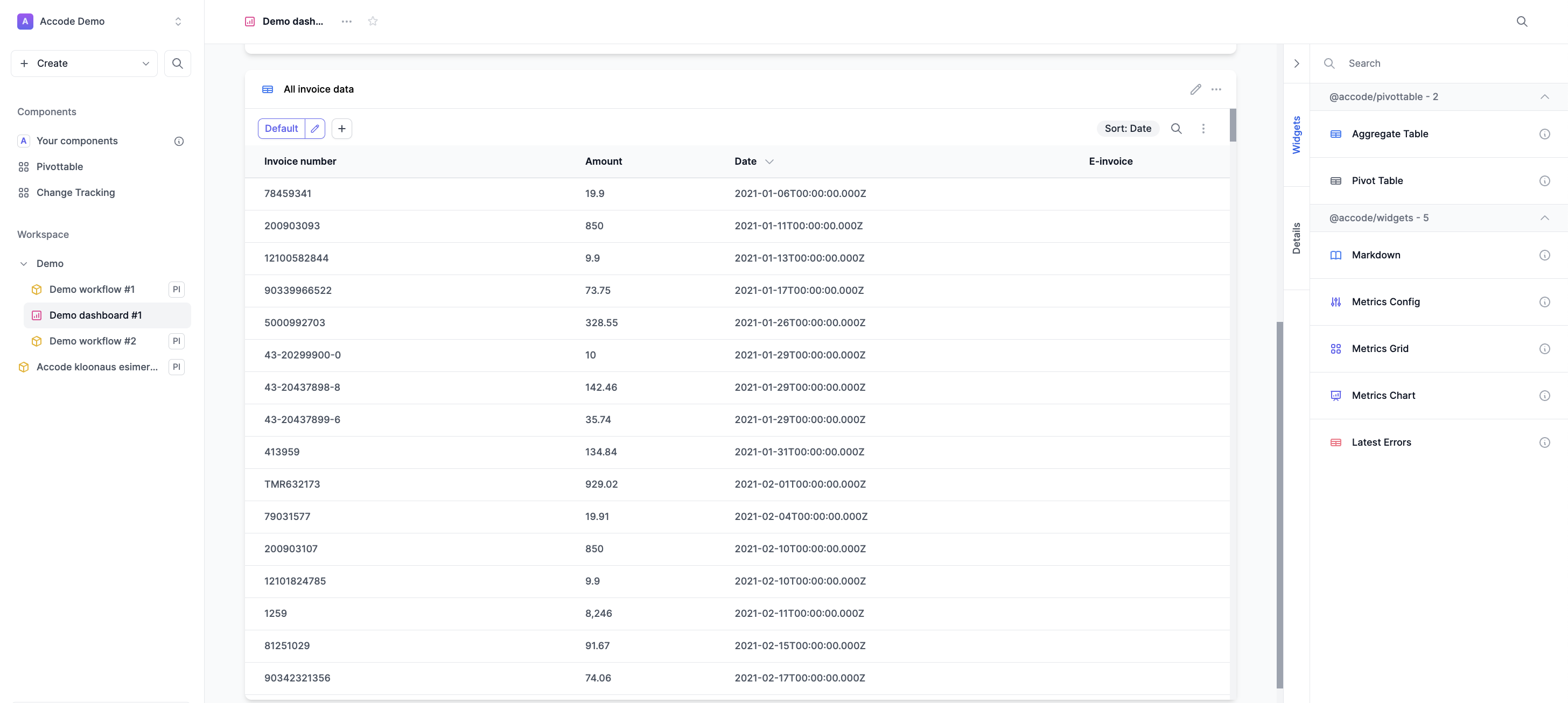Show info for Markdown widget
The image size is (1568, 703).
1544,255
